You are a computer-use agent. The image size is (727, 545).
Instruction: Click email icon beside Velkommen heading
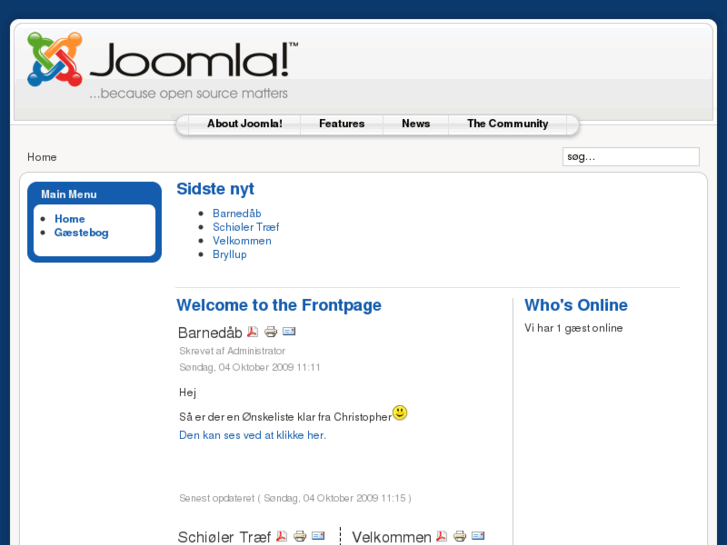[478, 536]
